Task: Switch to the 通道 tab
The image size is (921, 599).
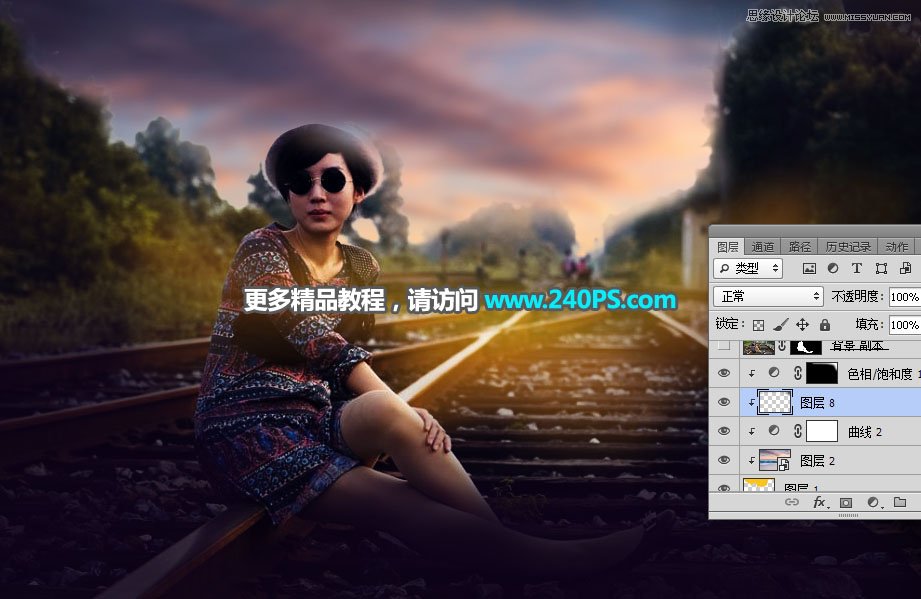Action: 762,247
